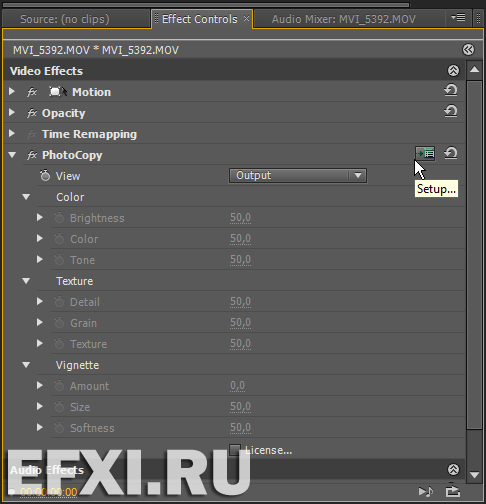Check the License checkbox

pos(235,450)
